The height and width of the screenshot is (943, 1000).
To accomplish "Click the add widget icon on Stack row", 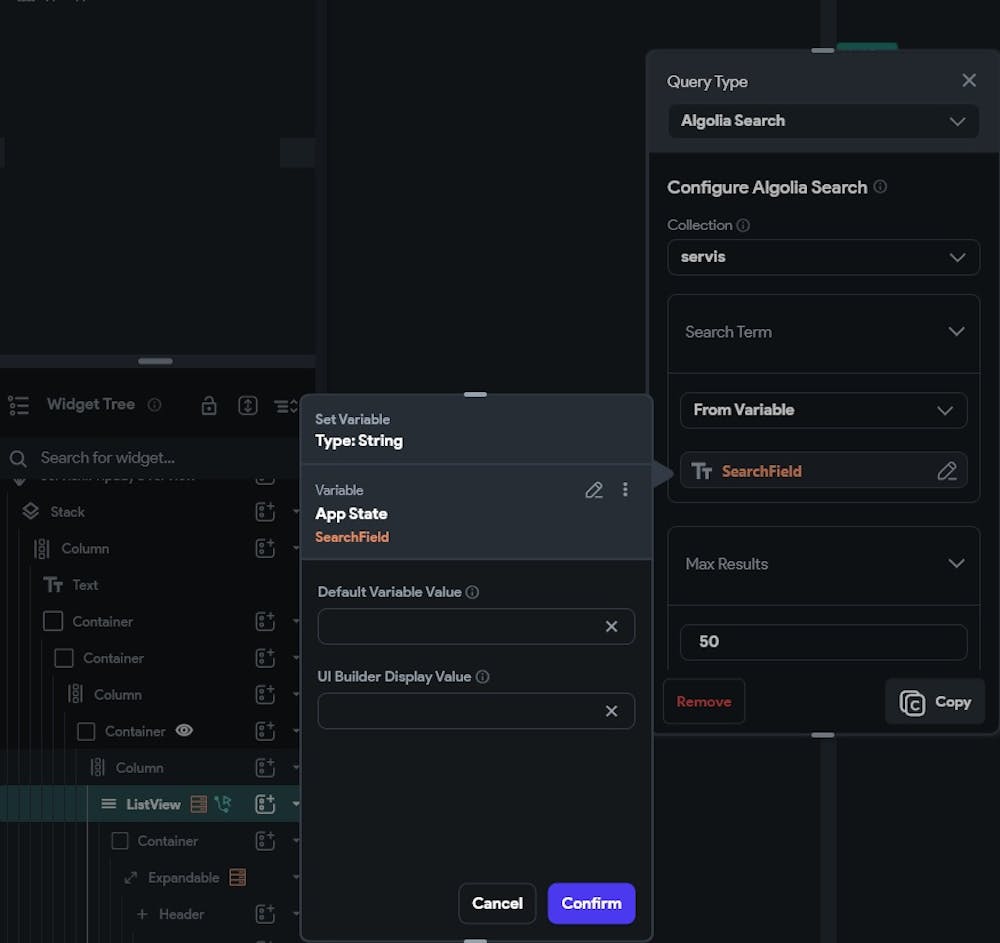I will [x=265, y=511].
